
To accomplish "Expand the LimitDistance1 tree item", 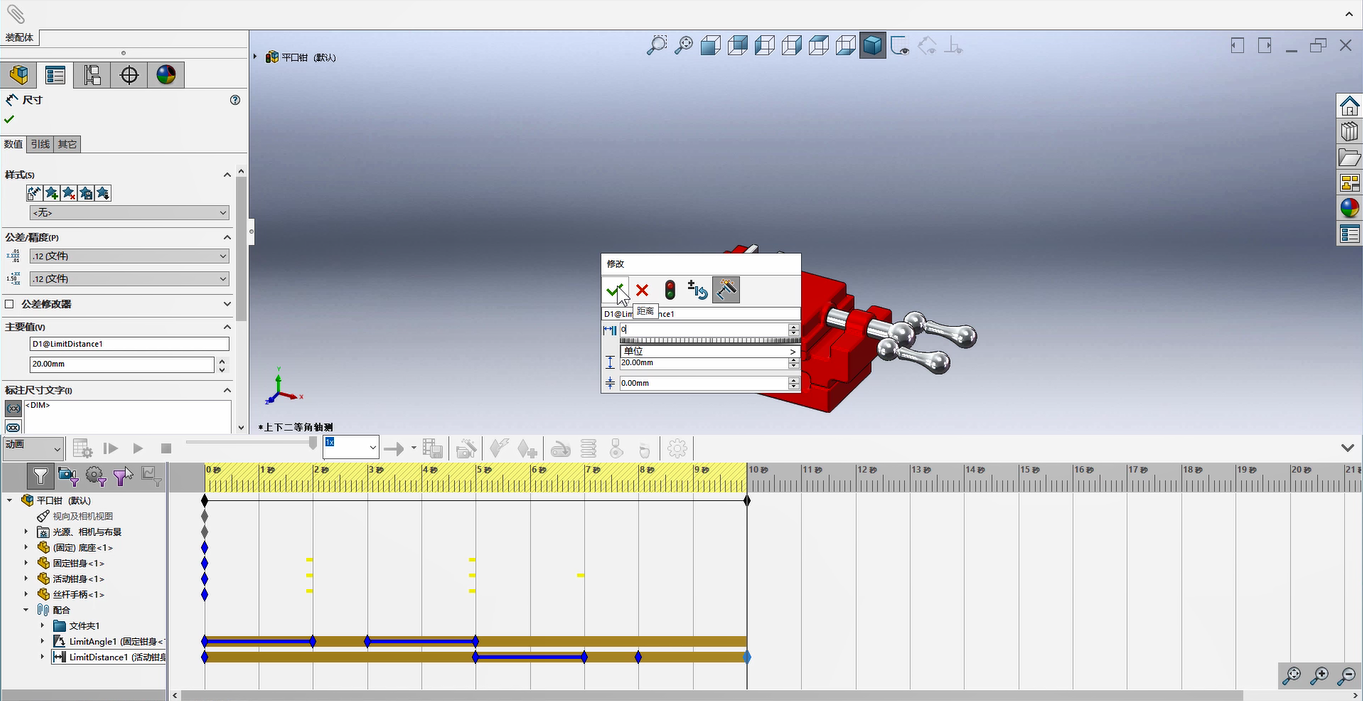I will tap(43, 657).
